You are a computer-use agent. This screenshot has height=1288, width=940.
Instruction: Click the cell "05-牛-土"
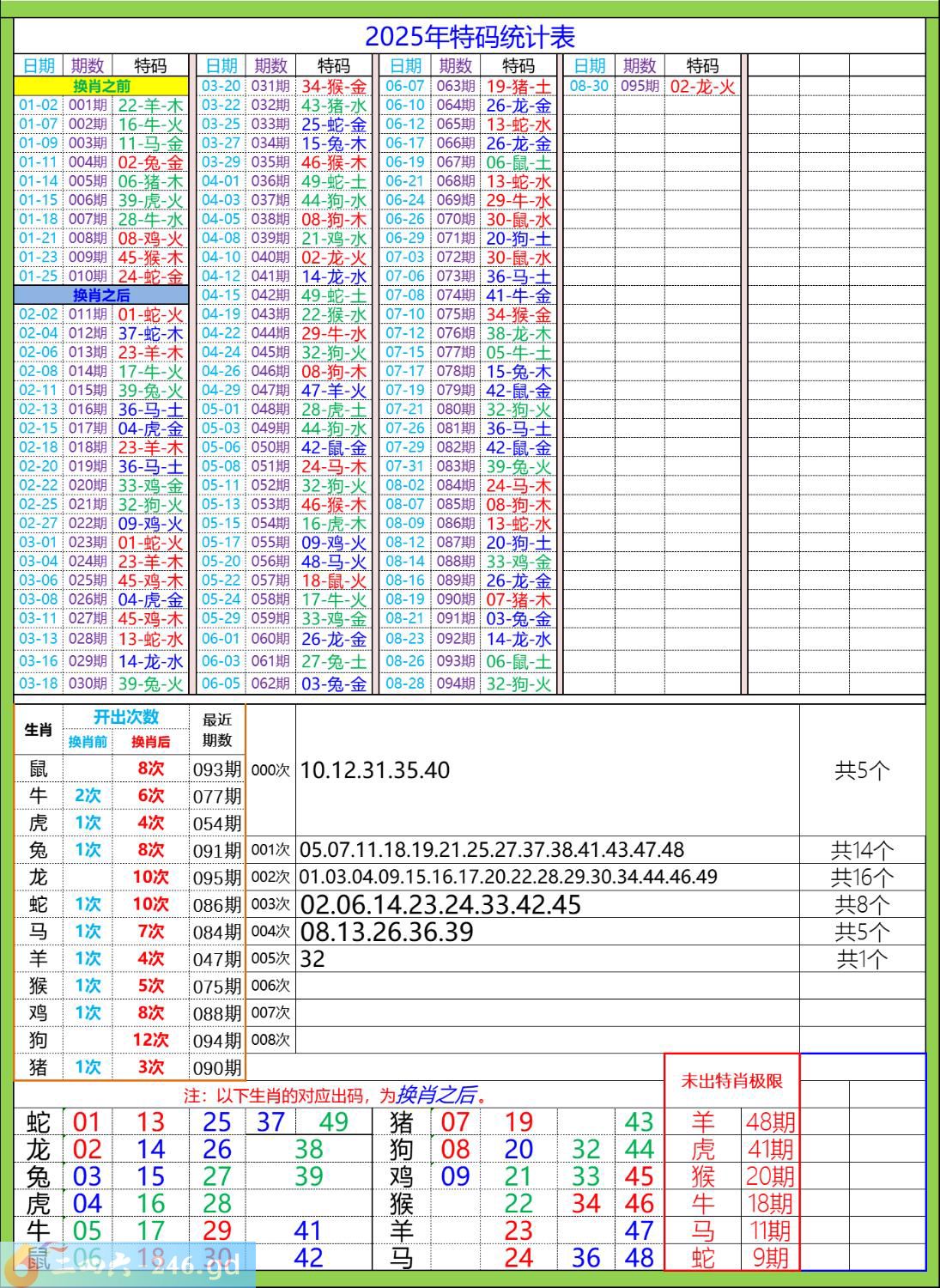pos(519,353)
